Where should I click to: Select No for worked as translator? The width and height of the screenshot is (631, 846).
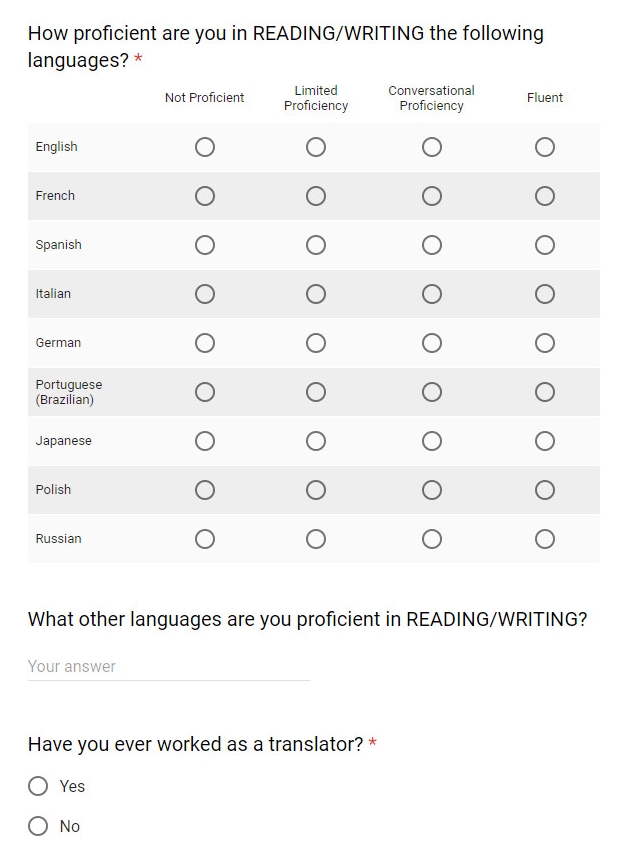coord(38,826)
